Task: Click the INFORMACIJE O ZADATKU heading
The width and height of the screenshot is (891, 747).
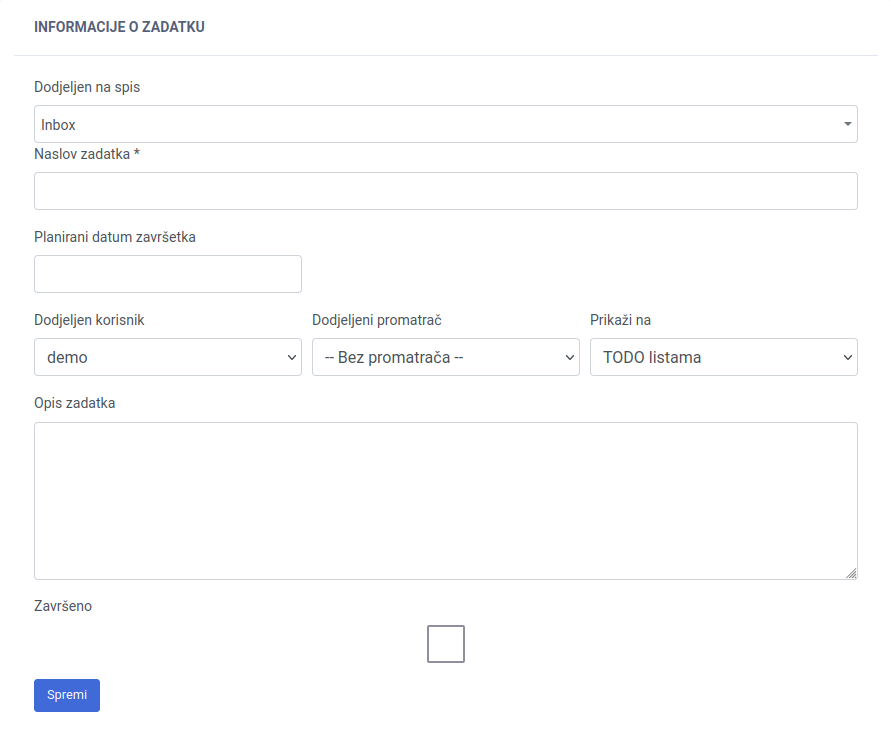Action: (x=119, y=27)
